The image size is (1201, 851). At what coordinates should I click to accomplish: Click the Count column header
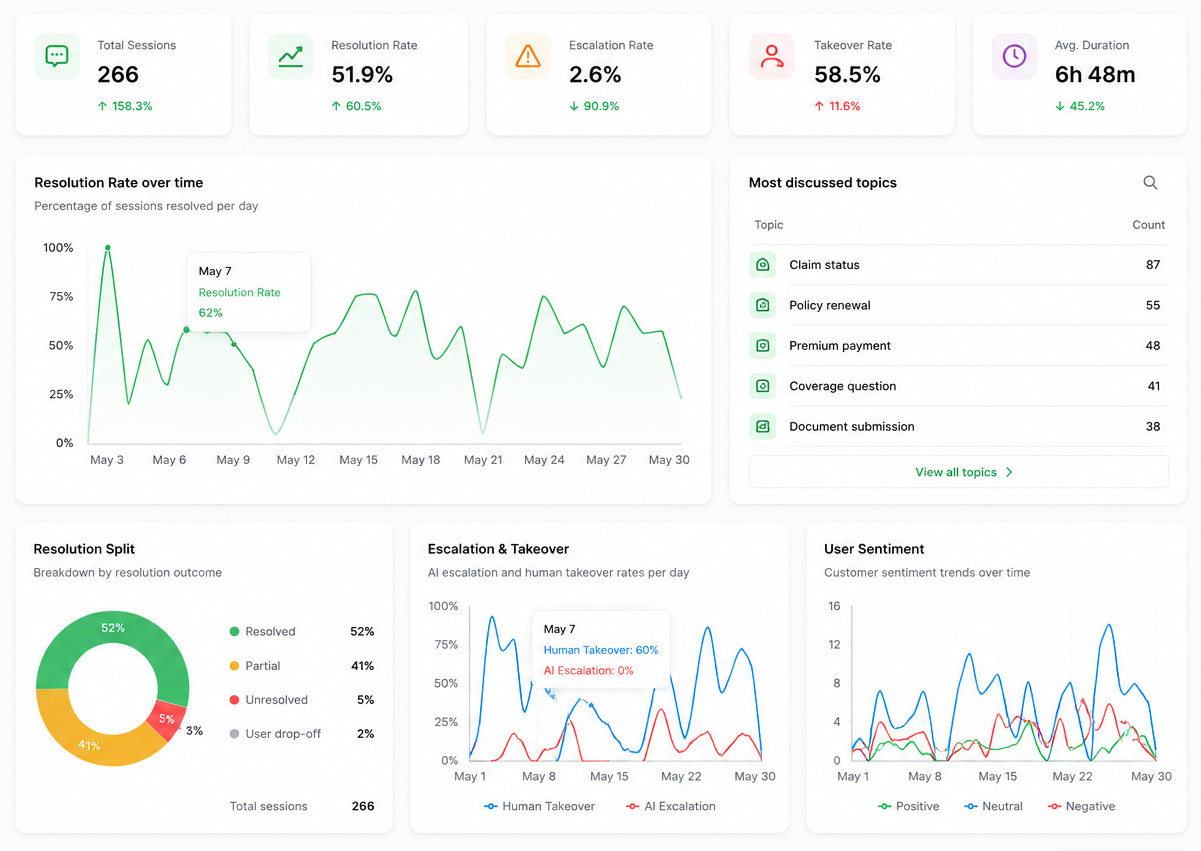point(1148,225)
